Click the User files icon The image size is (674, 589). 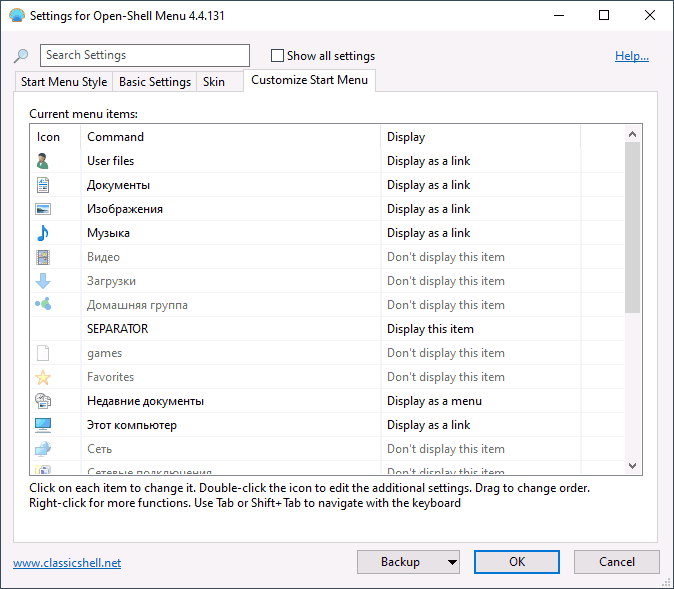point(43,161)
